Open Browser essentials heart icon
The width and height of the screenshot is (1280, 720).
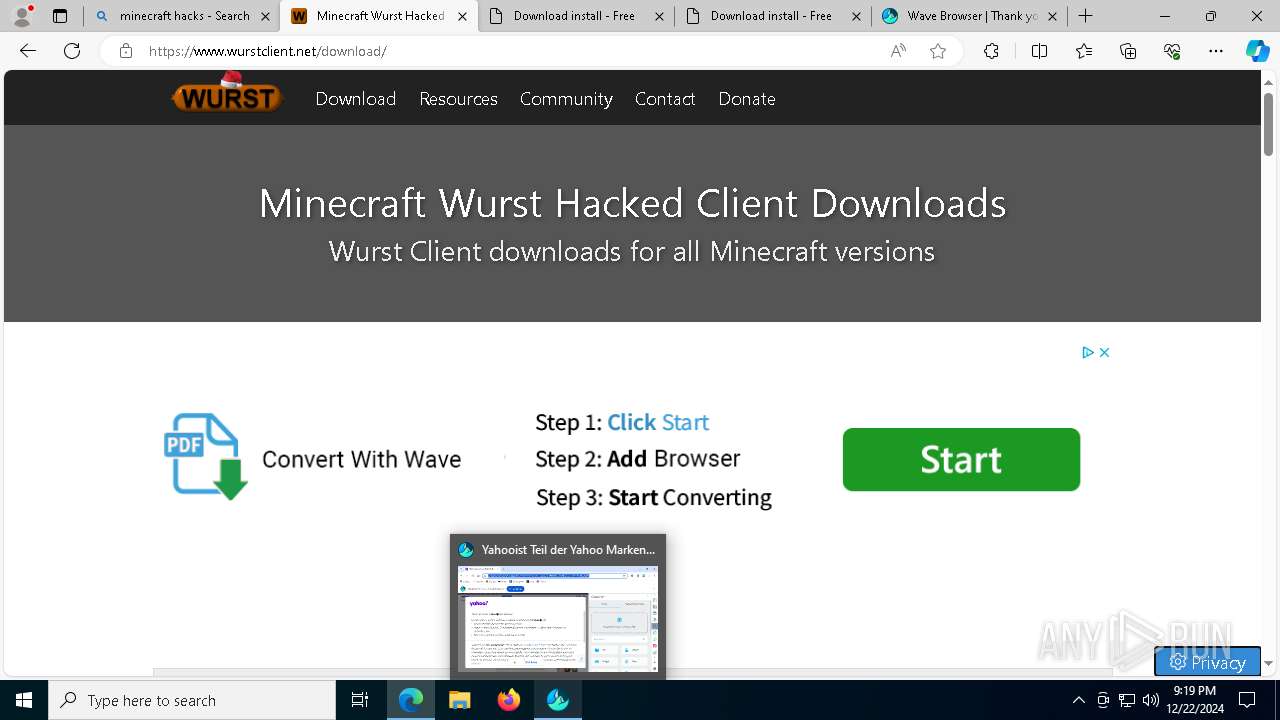[1172, 51]
